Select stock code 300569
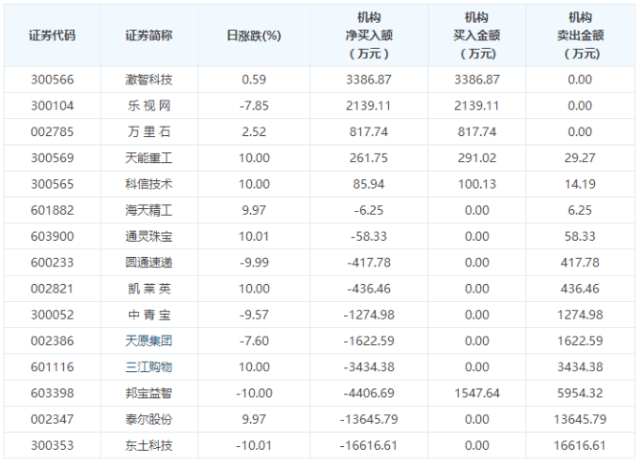This screenshot has width=640, height=464. (x=52, y=158)
